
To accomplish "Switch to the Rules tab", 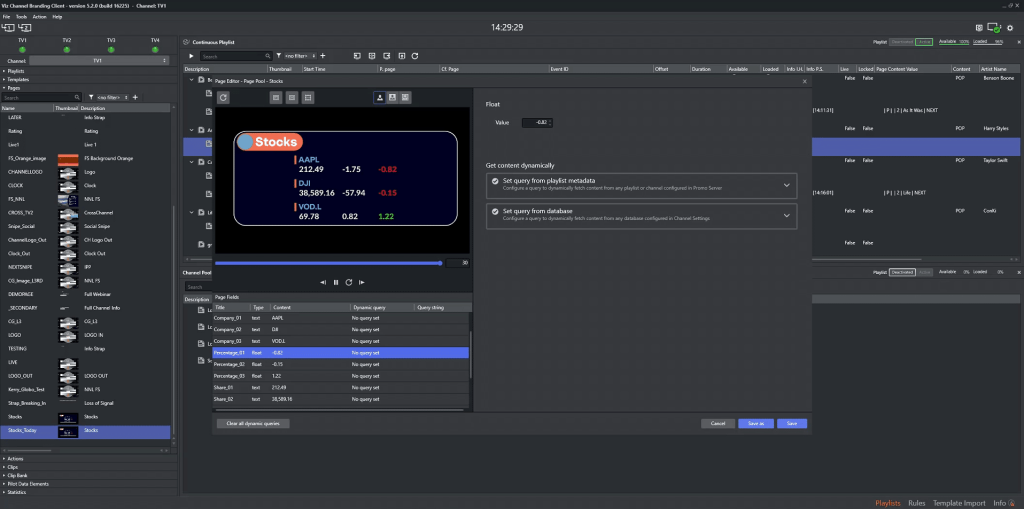I will (x=917, y=502).
